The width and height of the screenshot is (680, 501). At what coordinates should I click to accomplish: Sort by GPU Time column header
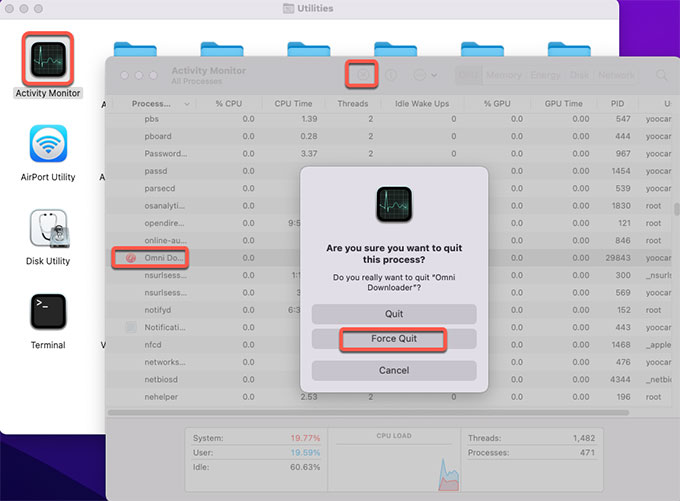tap(563, 104)
